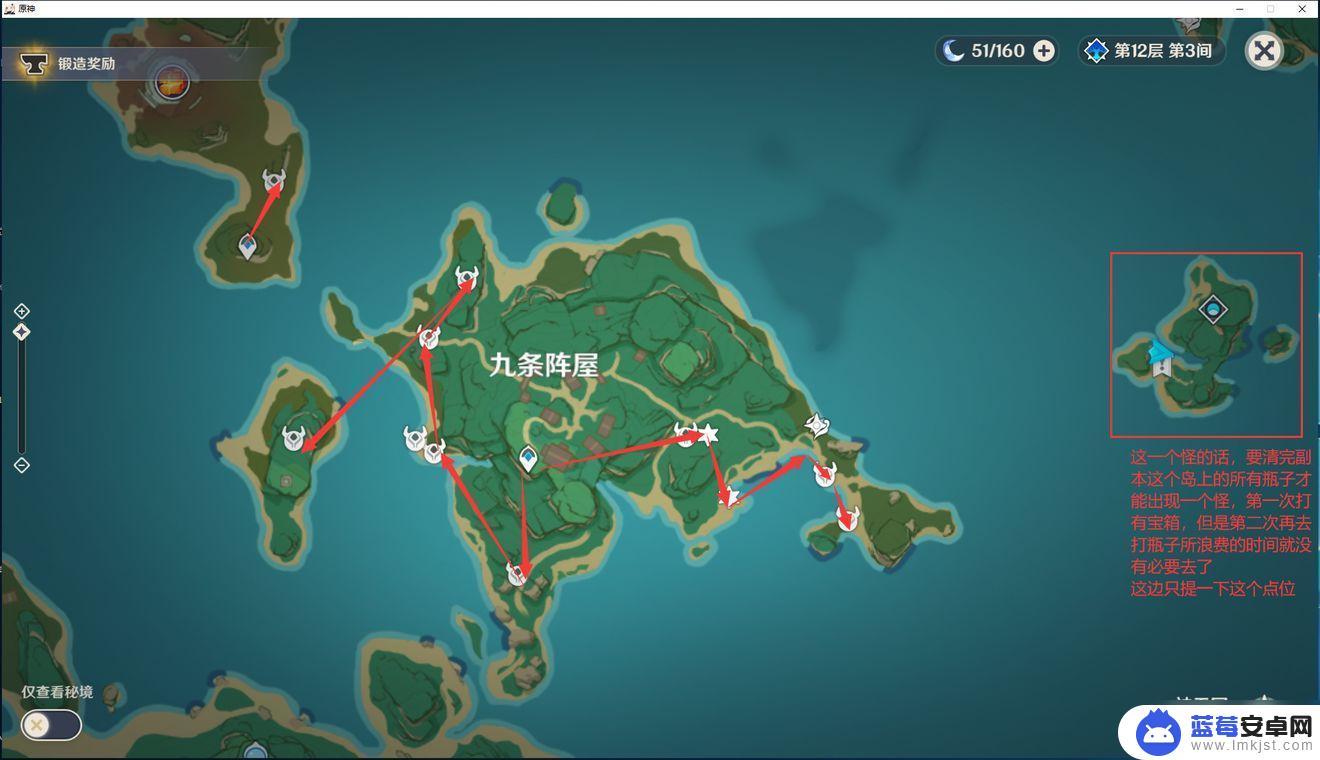
Task: Zoom in with the plus diamond on zoom bar
Action: tap(22, 311)
